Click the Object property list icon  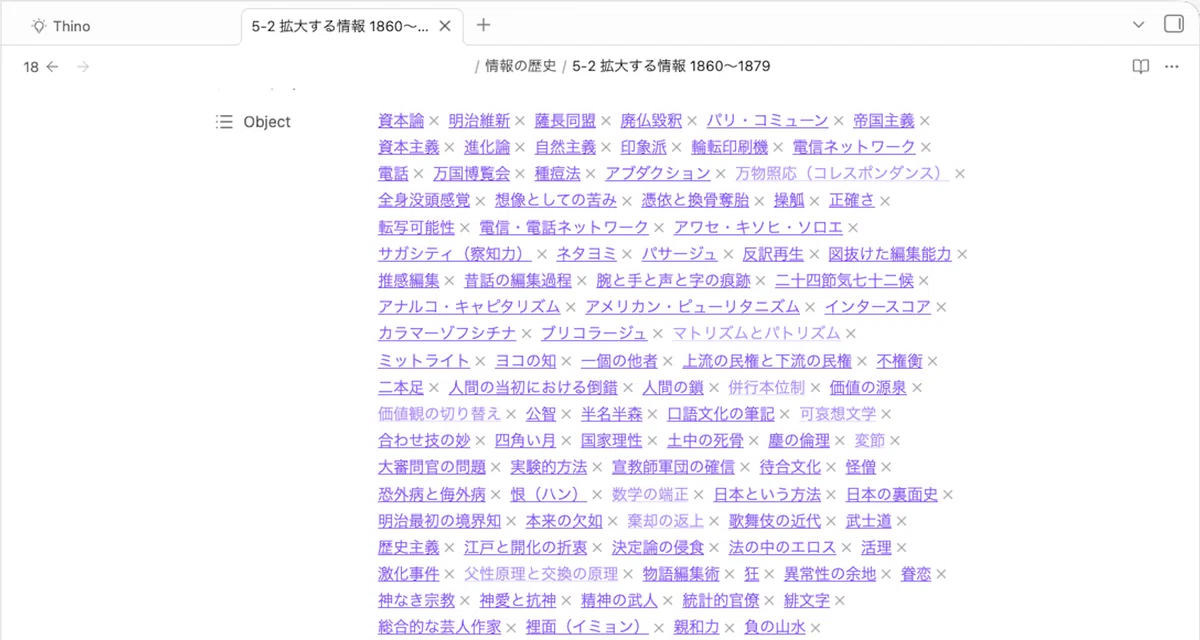point(224,122)
